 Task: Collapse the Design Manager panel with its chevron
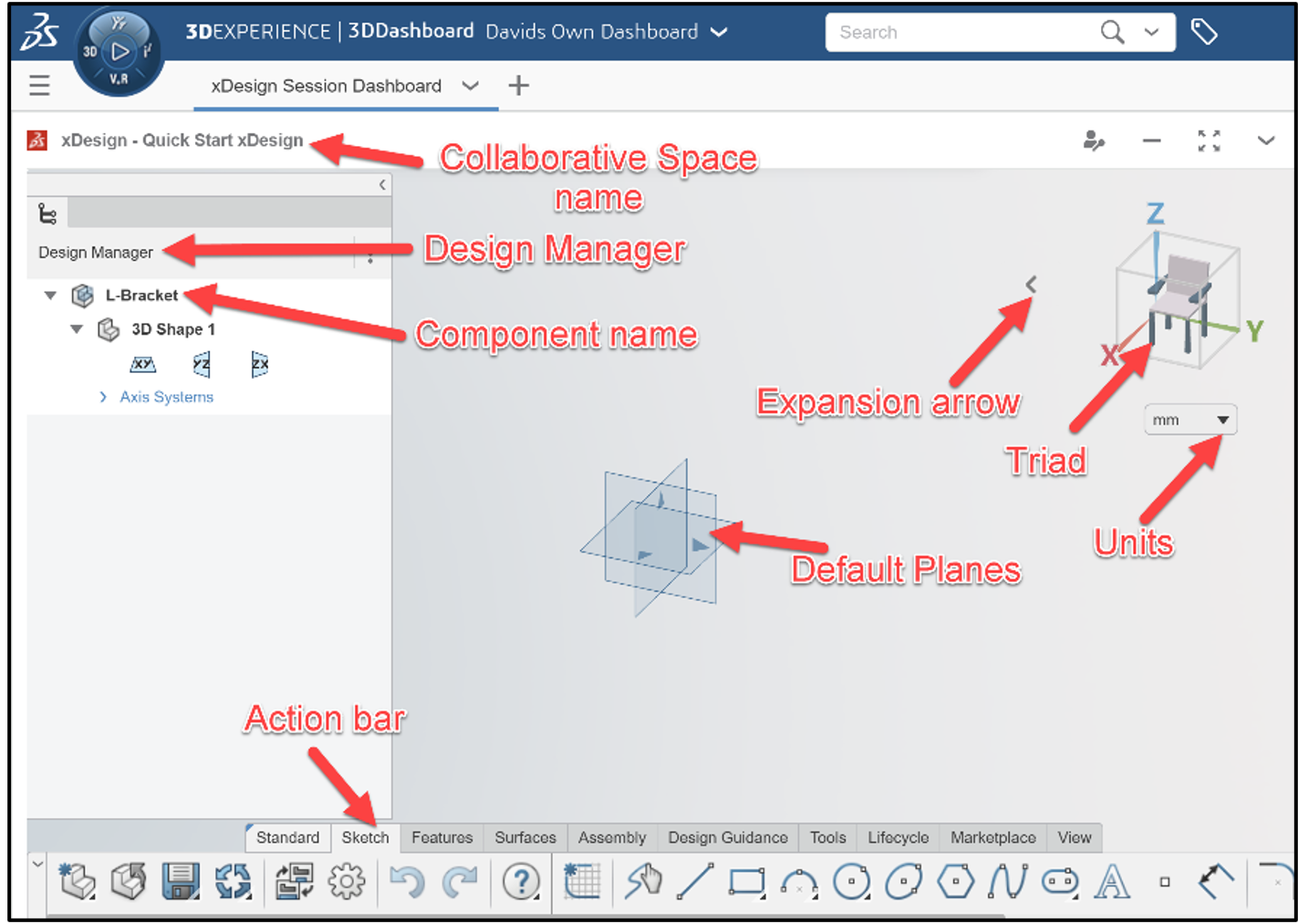click(x=382, y=183)
